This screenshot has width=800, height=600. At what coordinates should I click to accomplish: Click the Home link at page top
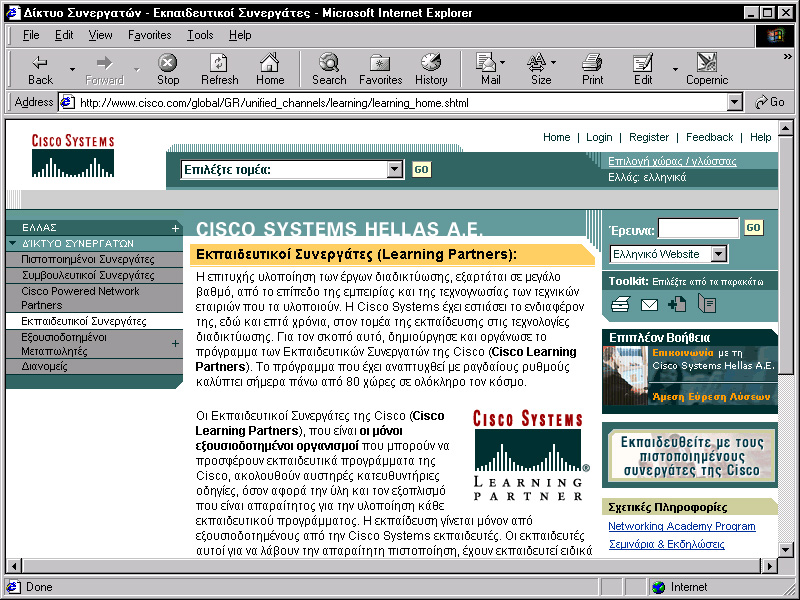point(556,137)
